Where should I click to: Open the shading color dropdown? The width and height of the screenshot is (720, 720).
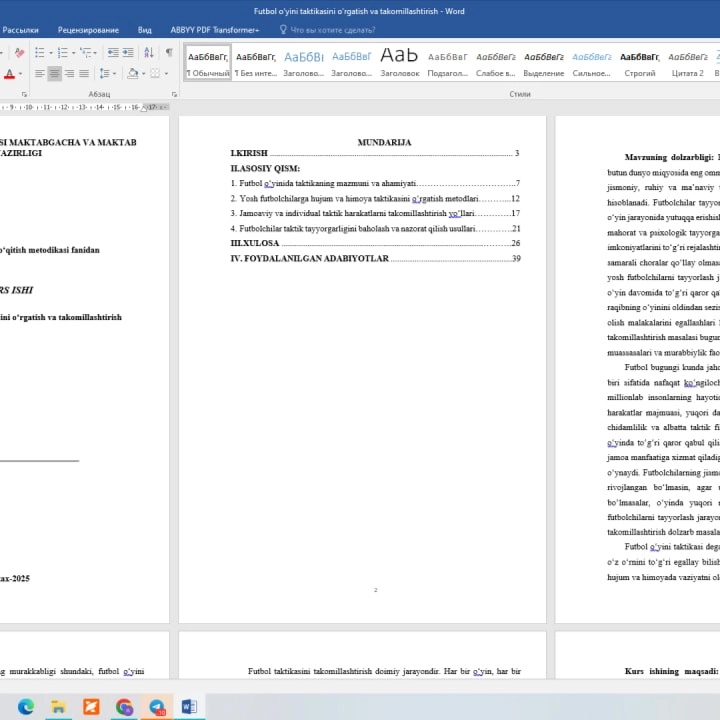143,73
